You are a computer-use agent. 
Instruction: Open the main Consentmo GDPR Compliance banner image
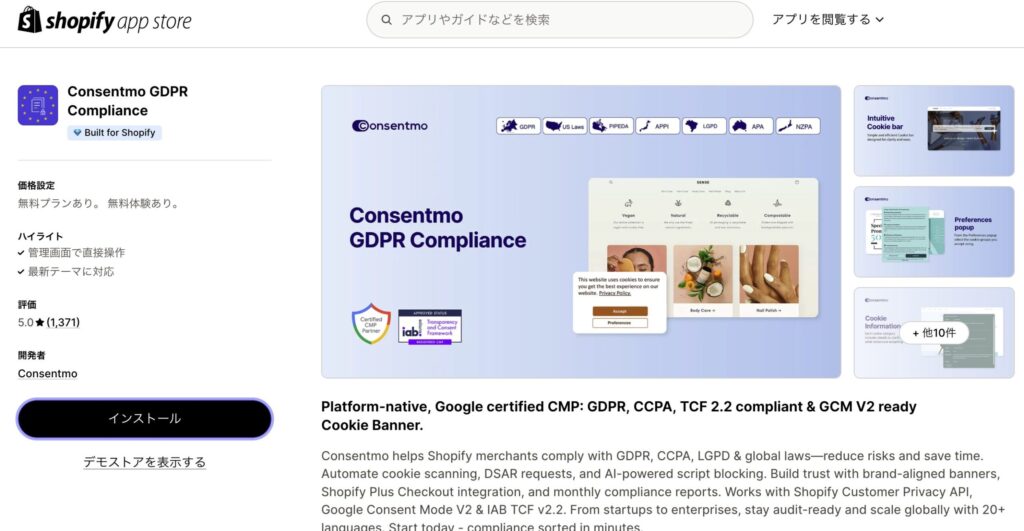pos(581,232)
